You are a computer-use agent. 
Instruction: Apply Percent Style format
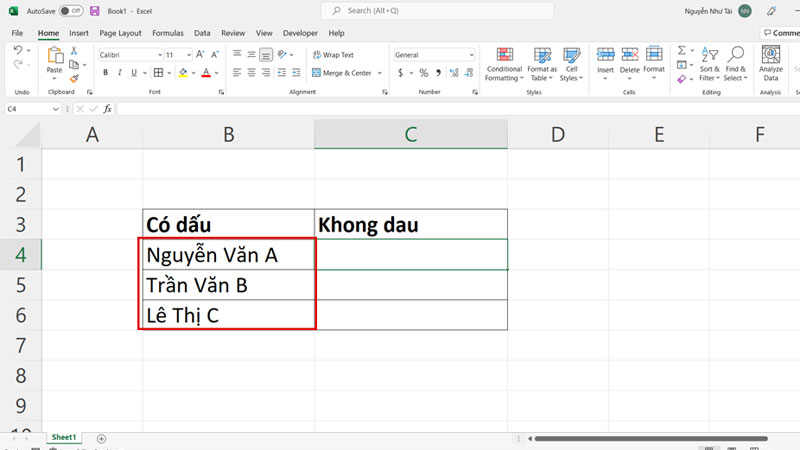click(x=423, y=73)
